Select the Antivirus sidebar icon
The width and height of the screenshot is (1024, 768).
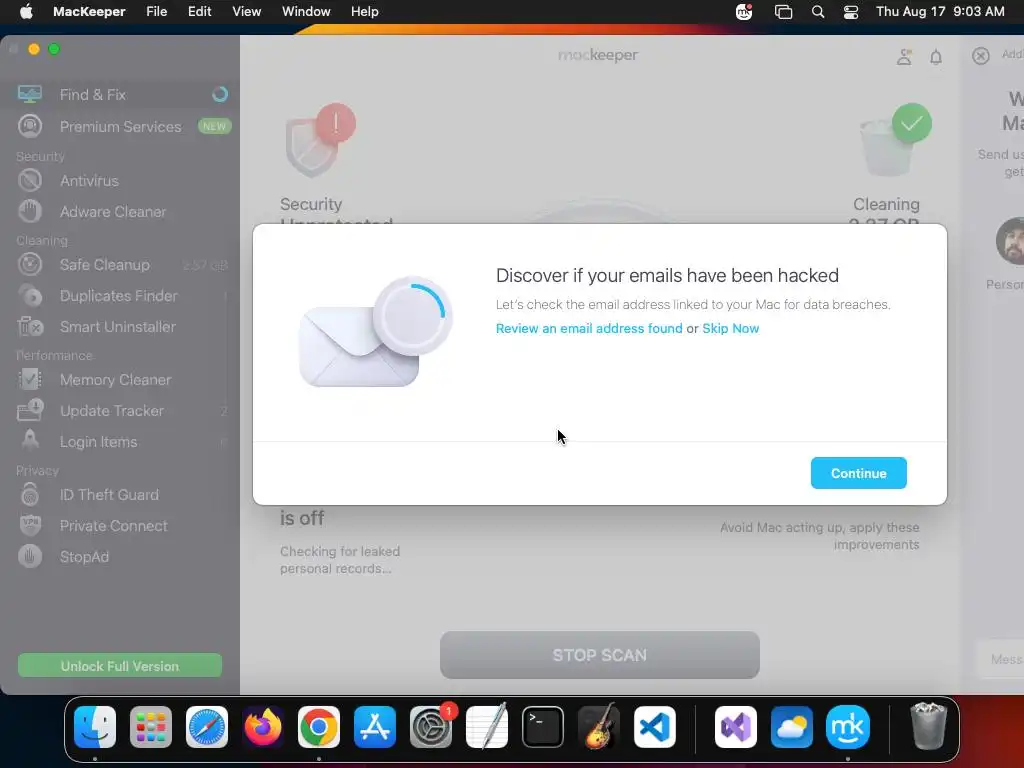29,180
